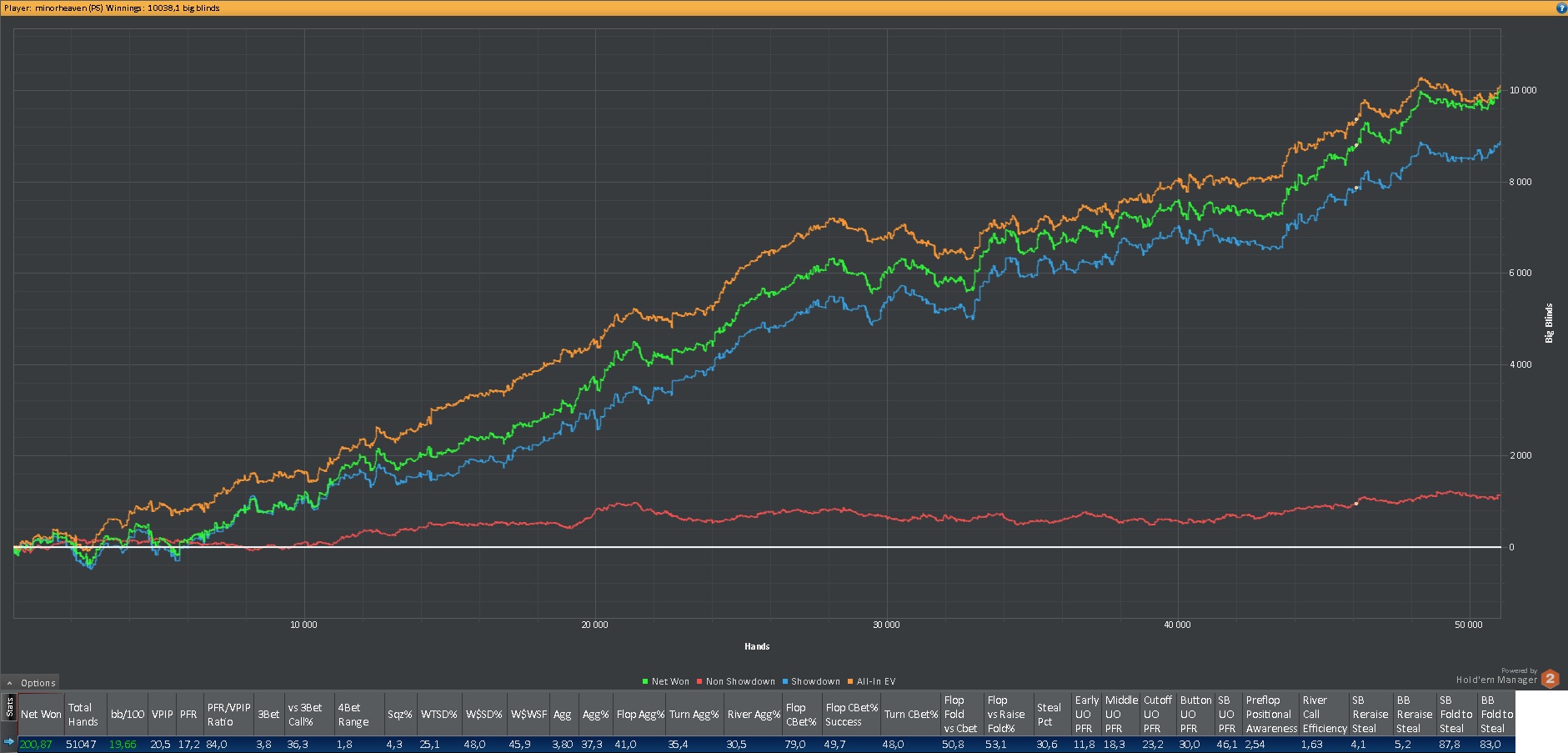Click the River Call Efficiency header
The image size is (1568, 753).
[x=1325, y=714]
